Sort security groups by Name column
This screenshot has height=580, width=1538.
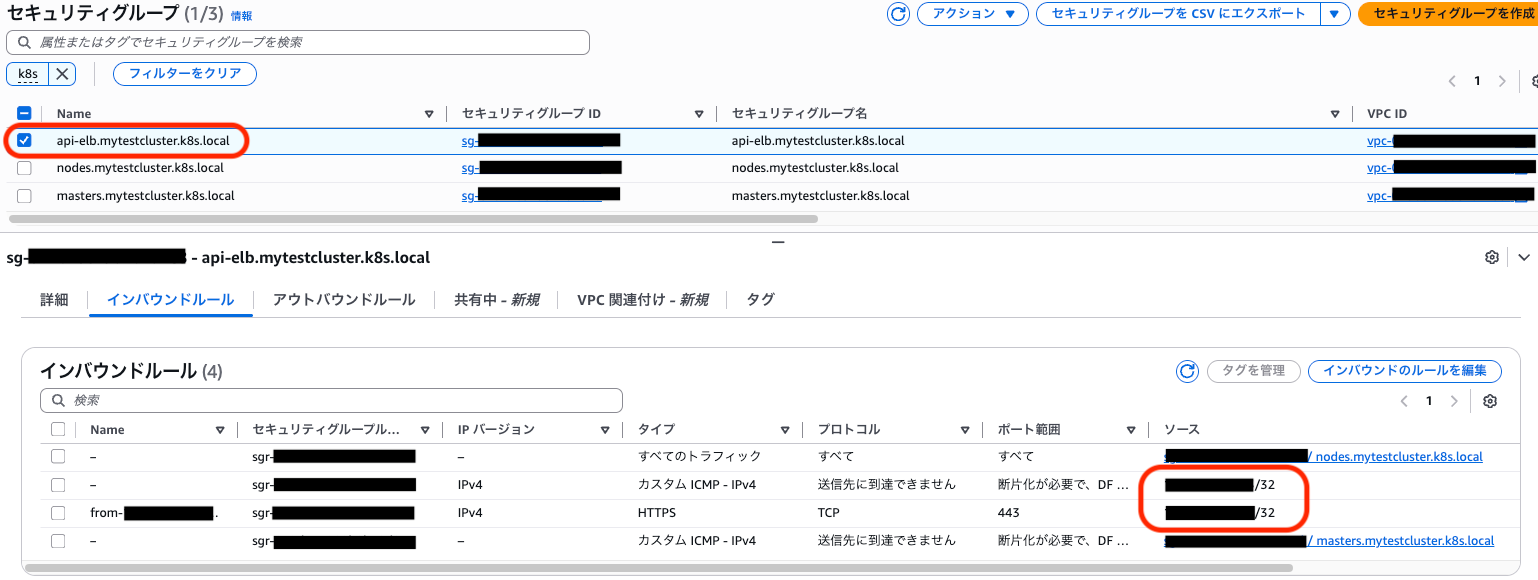(x=429, y=114)
